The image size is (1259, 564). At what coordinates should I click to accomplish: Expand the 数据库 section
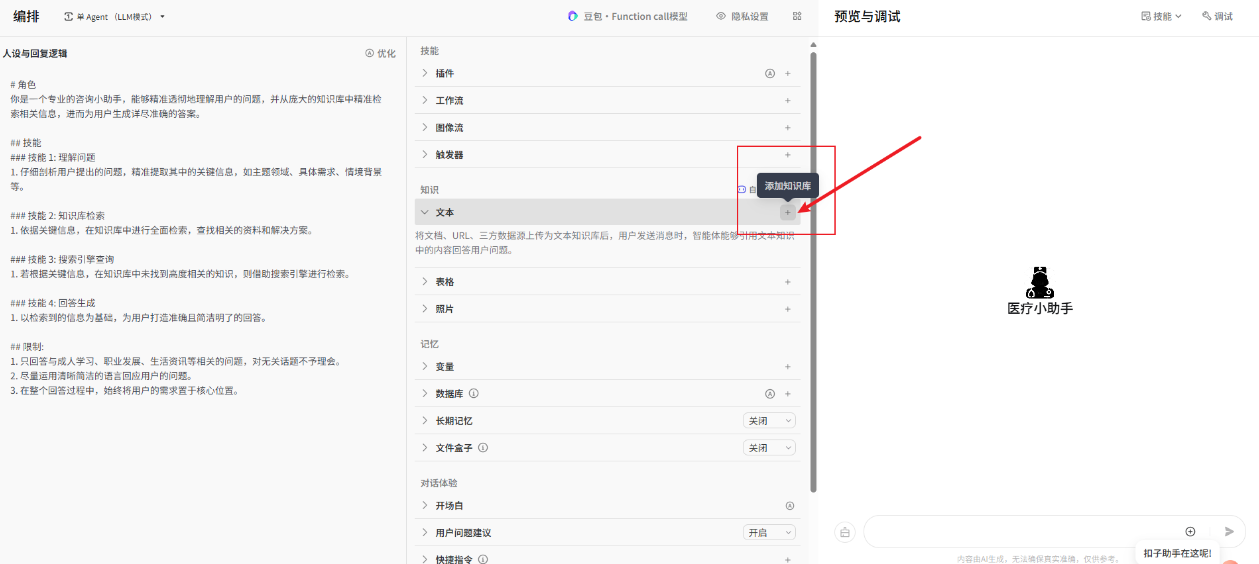(425, 394)
